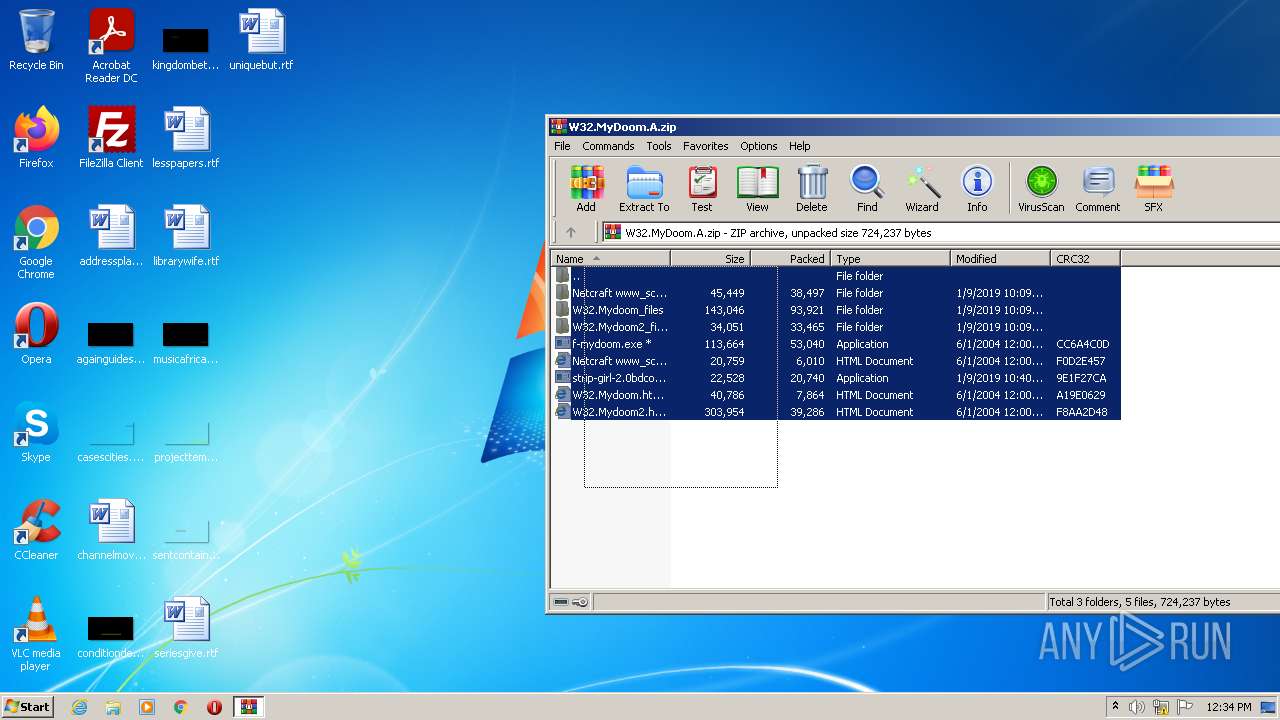Open the Options menu

[759, 146]
